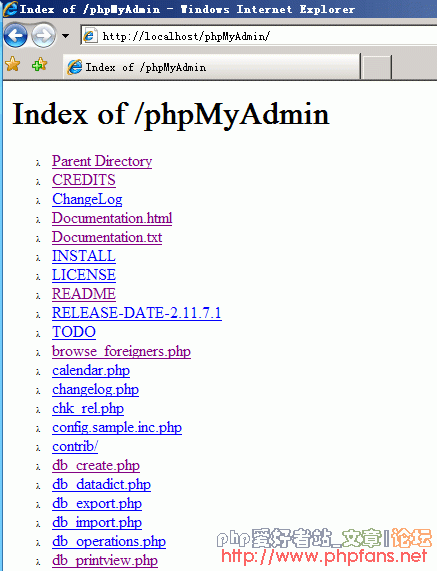Open recent pages dropdown arrow next to Forward
Screen dimensions: 437x571
(x=66, y=36)
